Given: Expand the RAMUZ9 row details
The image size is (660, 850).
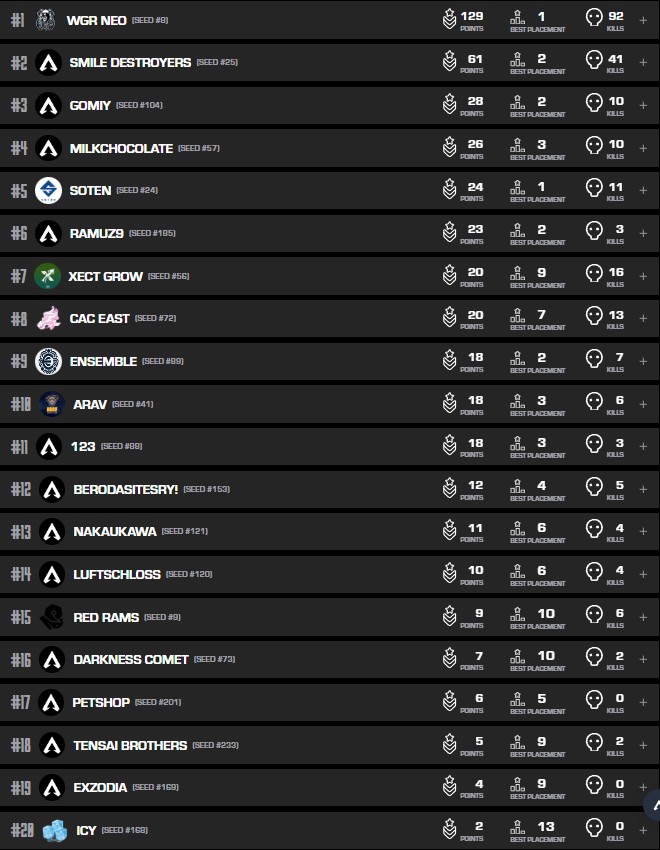Looking at the screenshot, I should (x=643, y=233).
